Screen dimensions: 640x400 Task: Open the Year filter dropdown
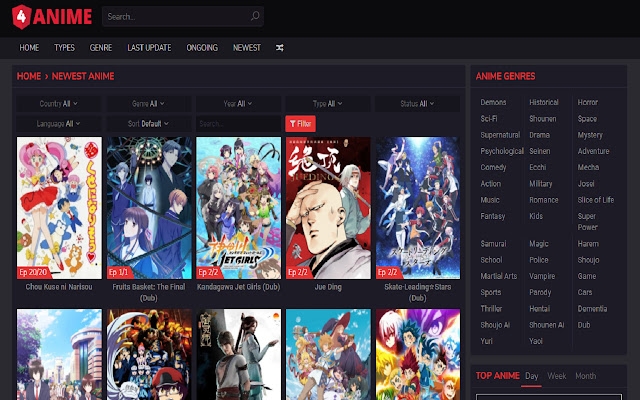pos(238,104)
